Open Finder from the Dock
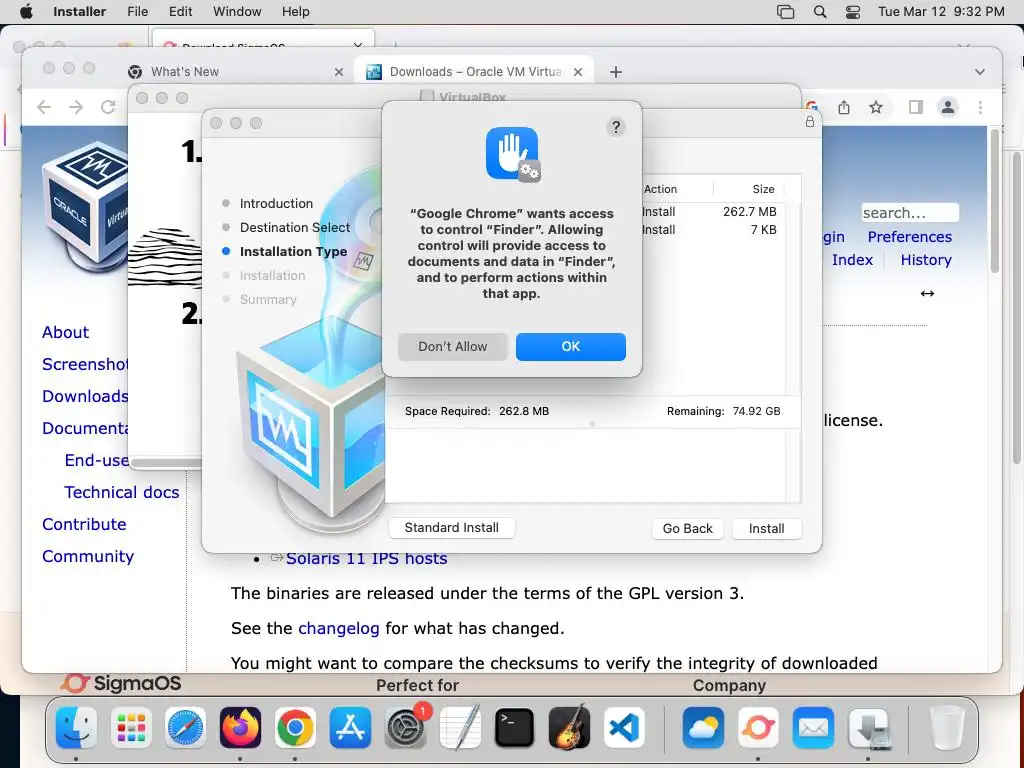This screenshot has height=768, width=1024. tap(76, 728)
